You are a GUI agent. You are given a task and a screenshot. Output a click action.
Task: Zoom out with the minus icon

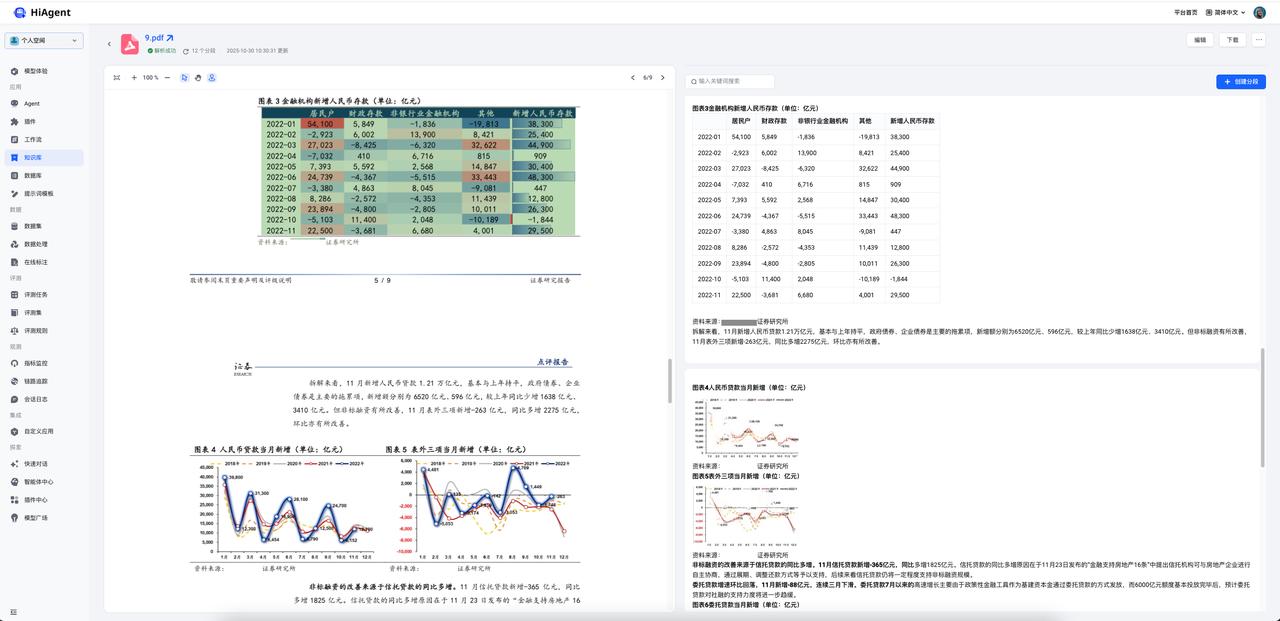click(167, 77)
